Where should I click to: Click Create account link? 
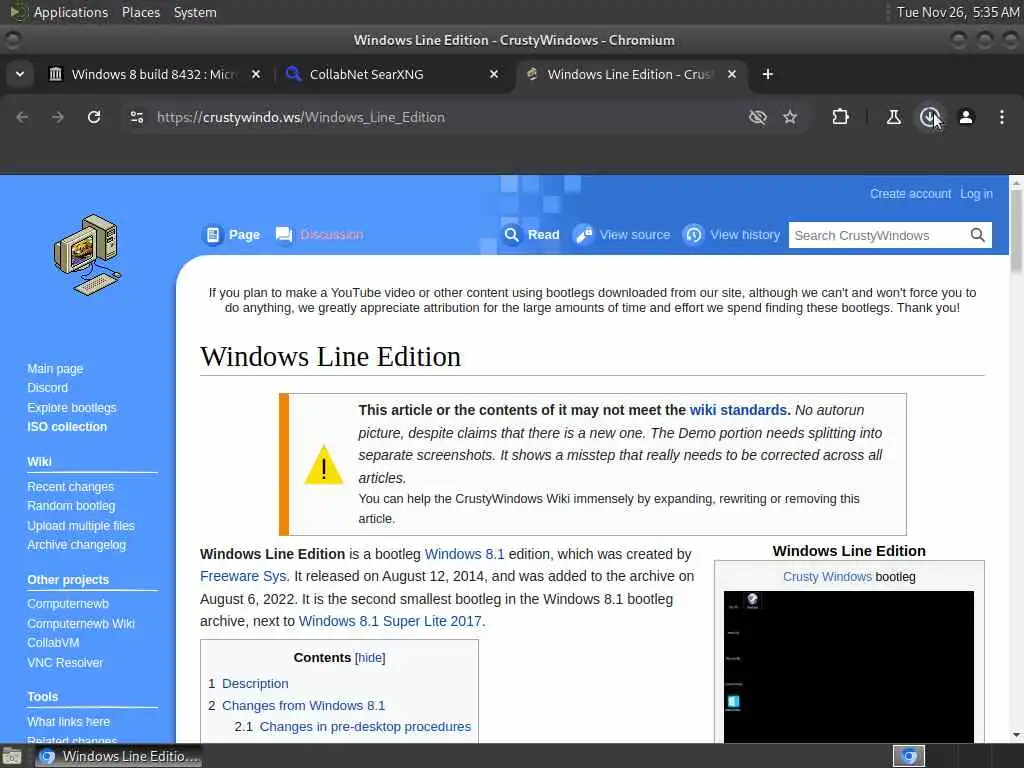[x=910, y=193]
